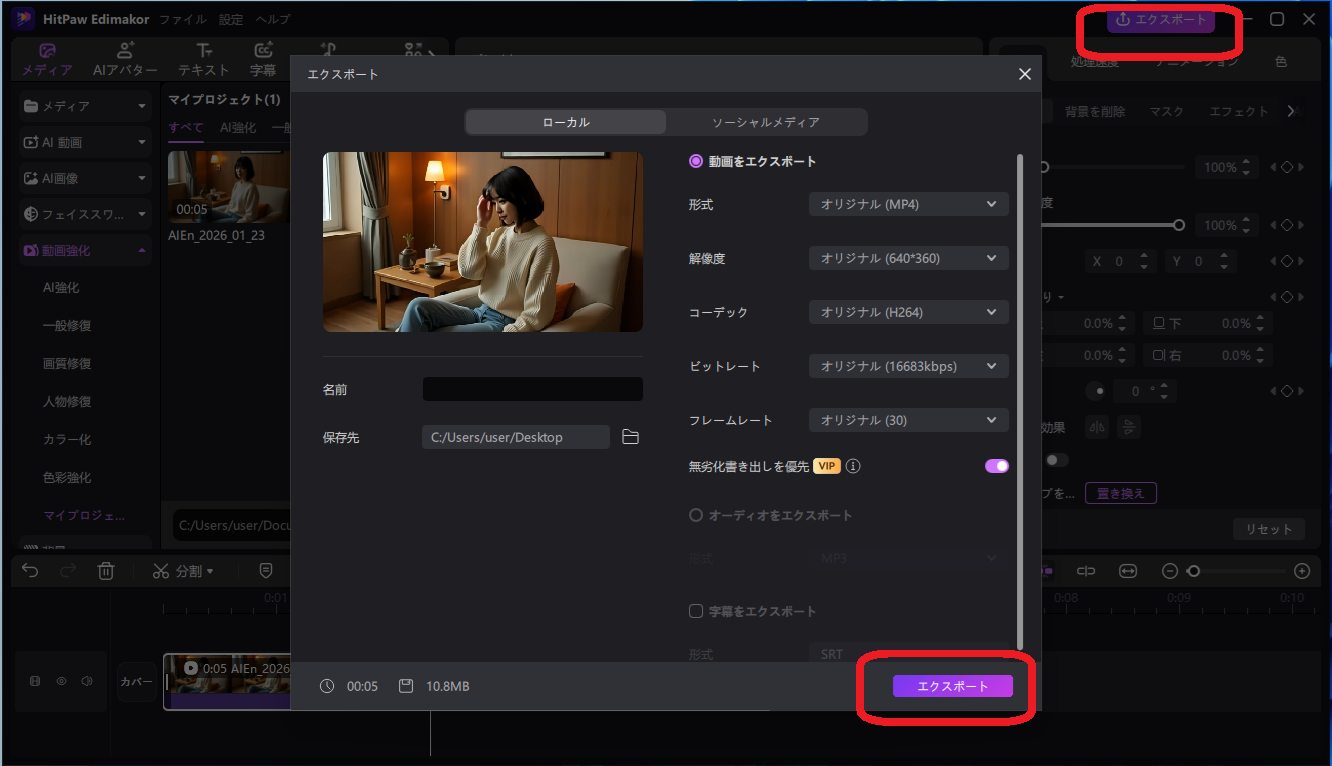
Task: Click the 名前 name input field
Action: click(532, 388)
